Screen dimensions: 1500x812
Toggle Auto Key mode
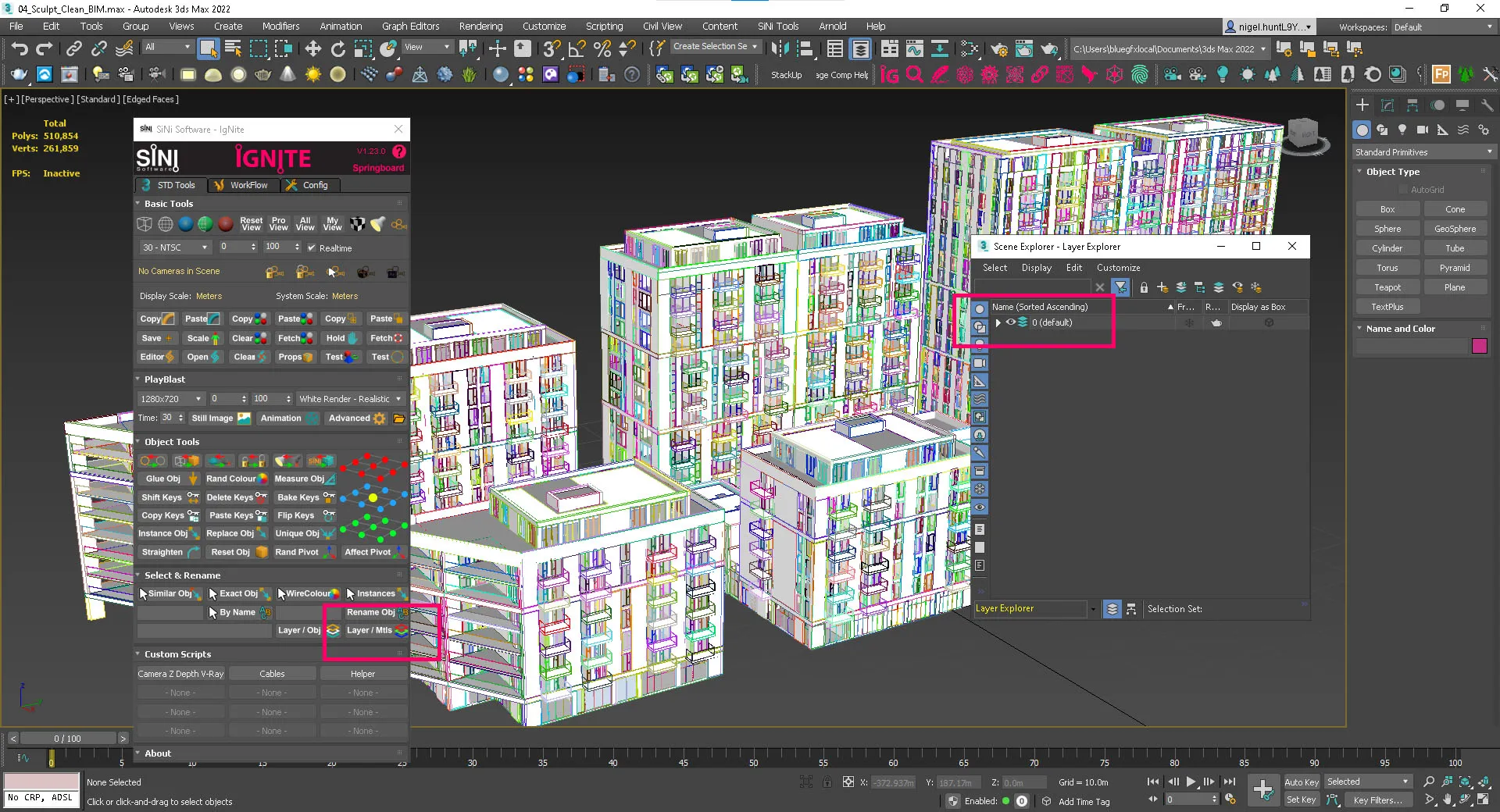(x=1302, y=782)
